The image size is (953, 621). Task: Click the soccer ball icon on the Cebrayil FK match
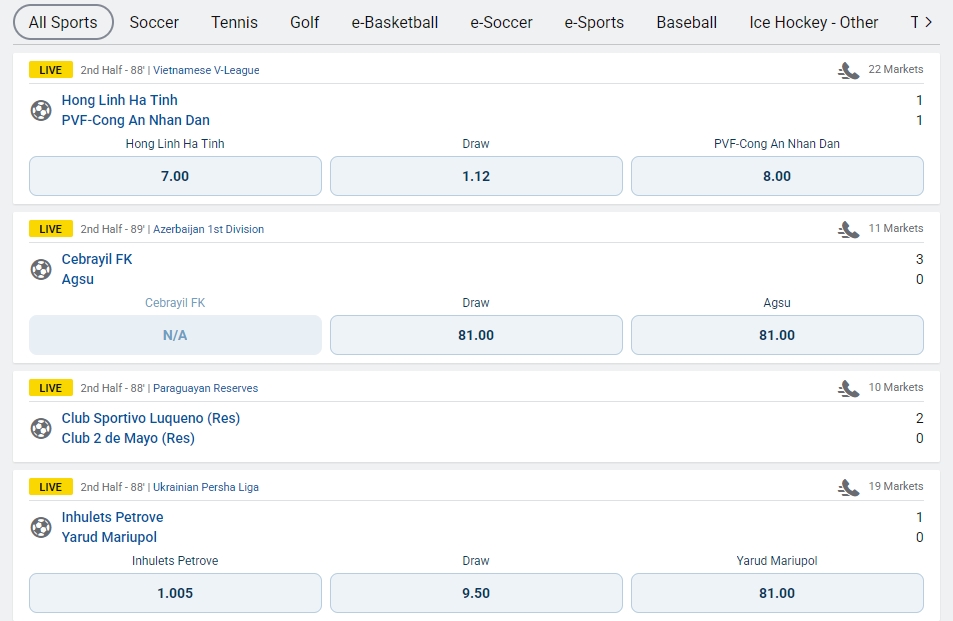(41, 269)
